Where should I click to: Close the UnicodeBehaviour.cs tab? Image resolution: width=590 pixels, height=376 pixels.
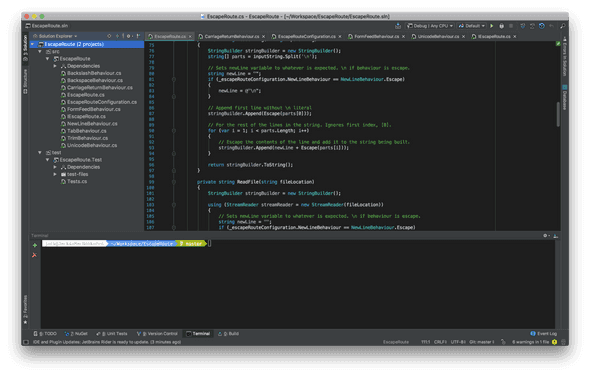click(x=464, y=37)
